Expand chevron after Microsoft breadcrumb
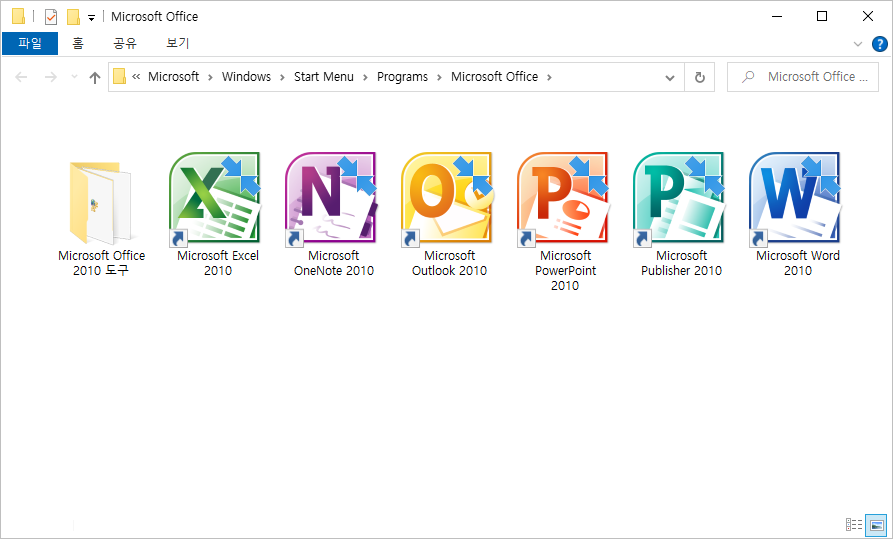The width and height of the screenshot is (893, 539). point(210,77)
